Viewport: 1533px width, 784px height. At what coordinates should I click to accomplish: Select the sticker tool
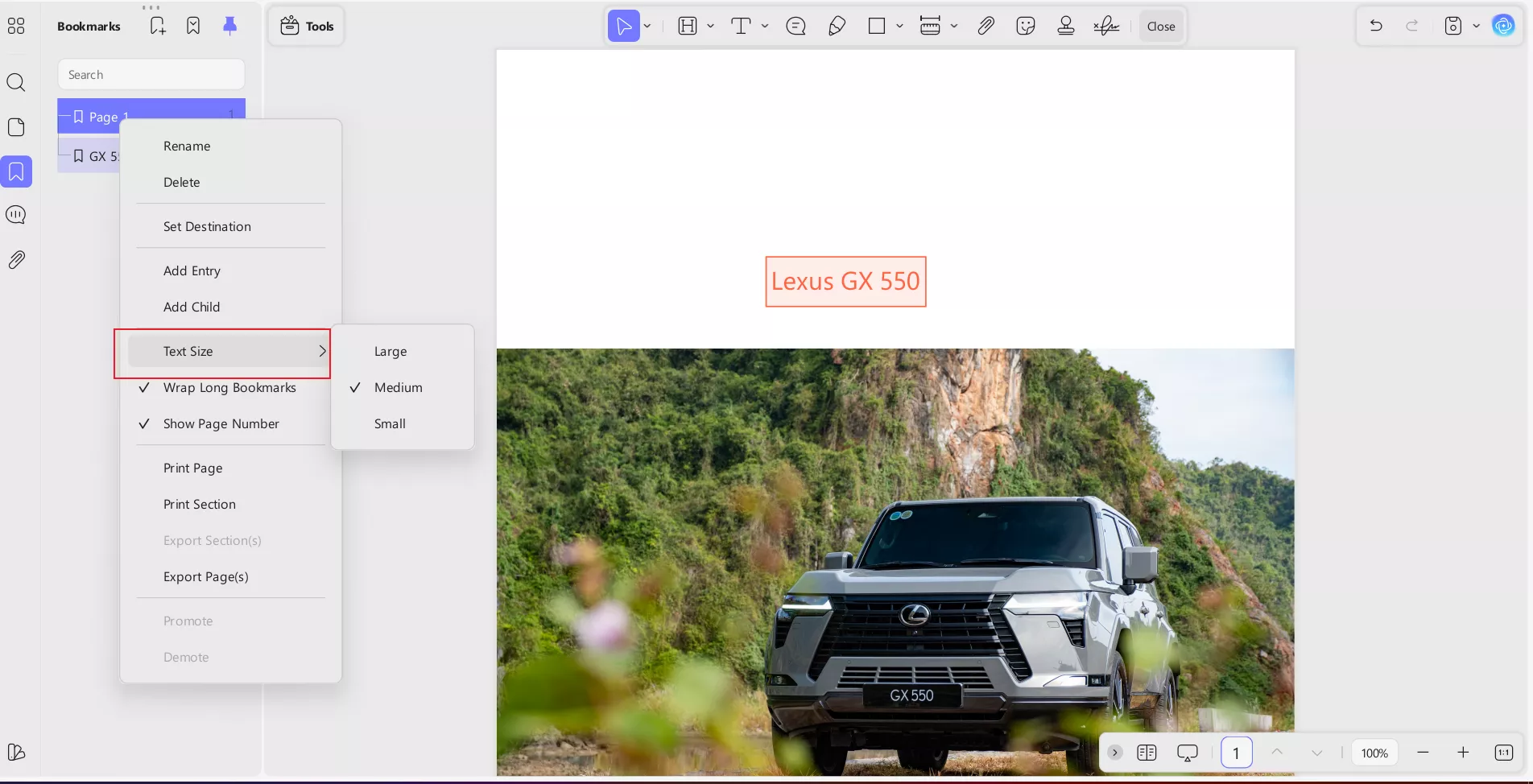coord(1026,26)
